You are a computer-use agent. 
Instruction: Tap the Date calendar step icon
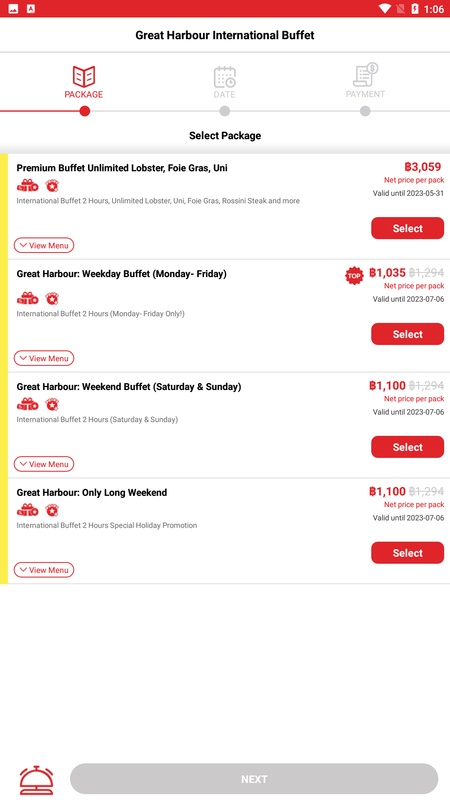pyautogui.click(x=224, y=77)
